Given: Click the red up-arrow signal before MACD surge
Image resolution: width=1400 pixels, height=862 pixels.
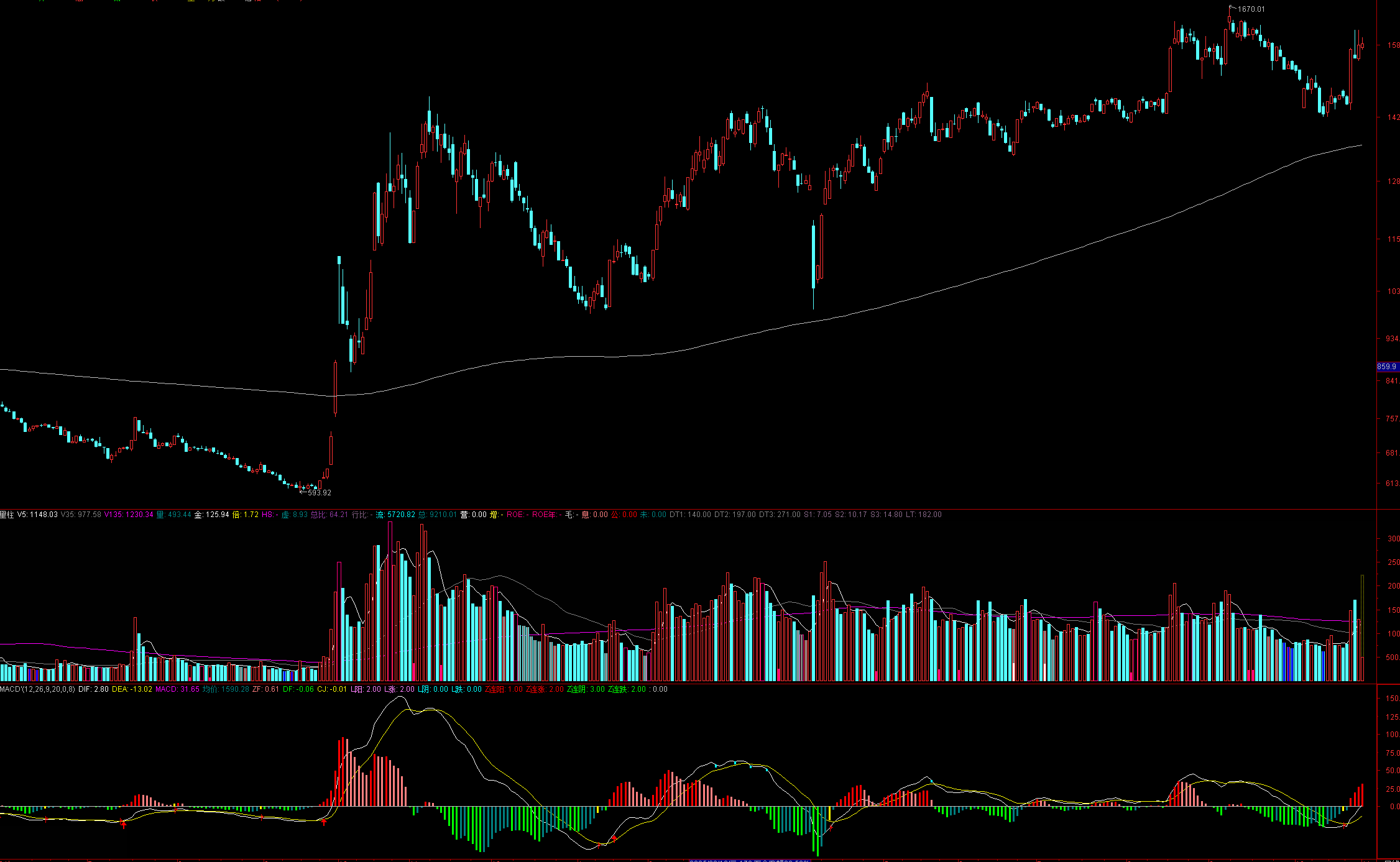Looking at the screenshot, I should pyautogui.click(x=323, y=822).
